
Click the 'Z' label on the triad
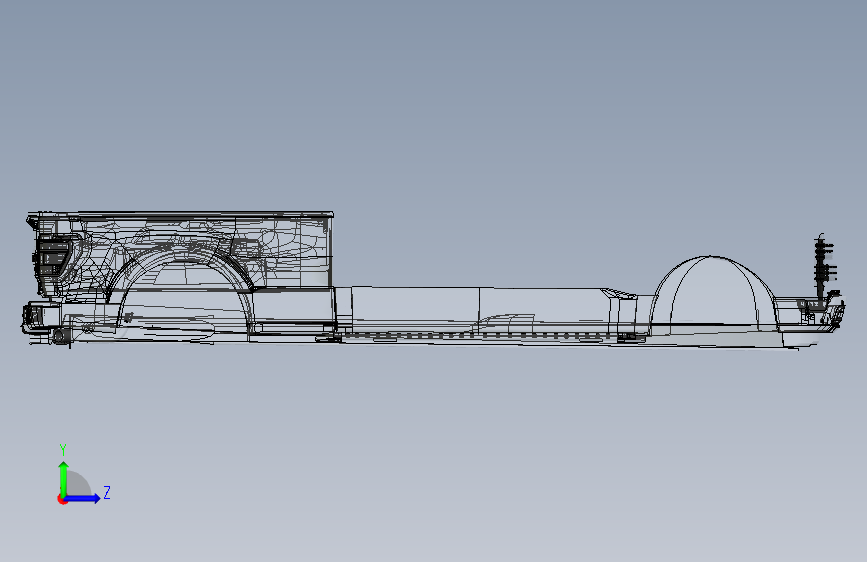click(107, 492)
